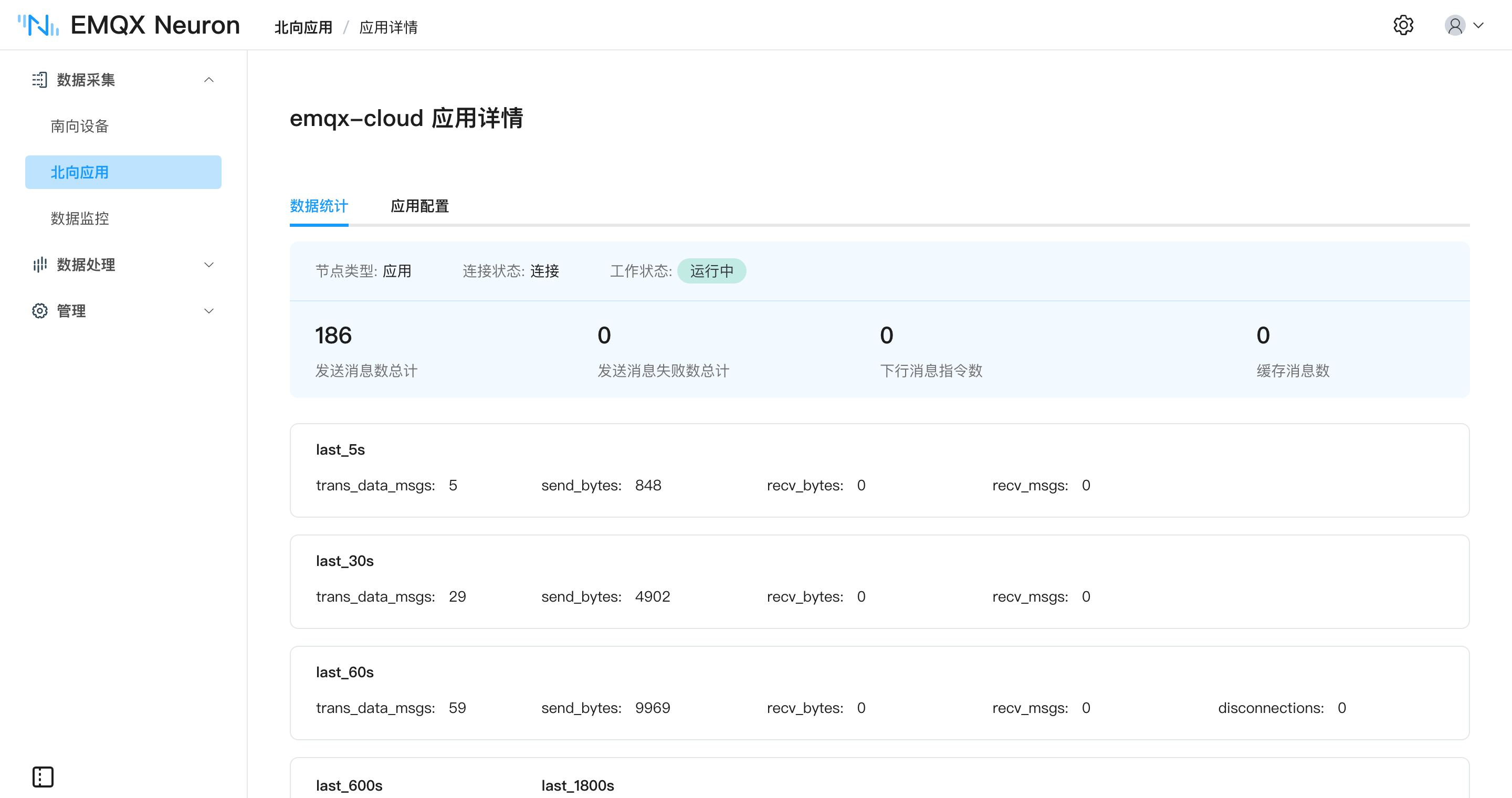
Task: Open settings via top-right gear icon
Action: (x=1403, y=25)
